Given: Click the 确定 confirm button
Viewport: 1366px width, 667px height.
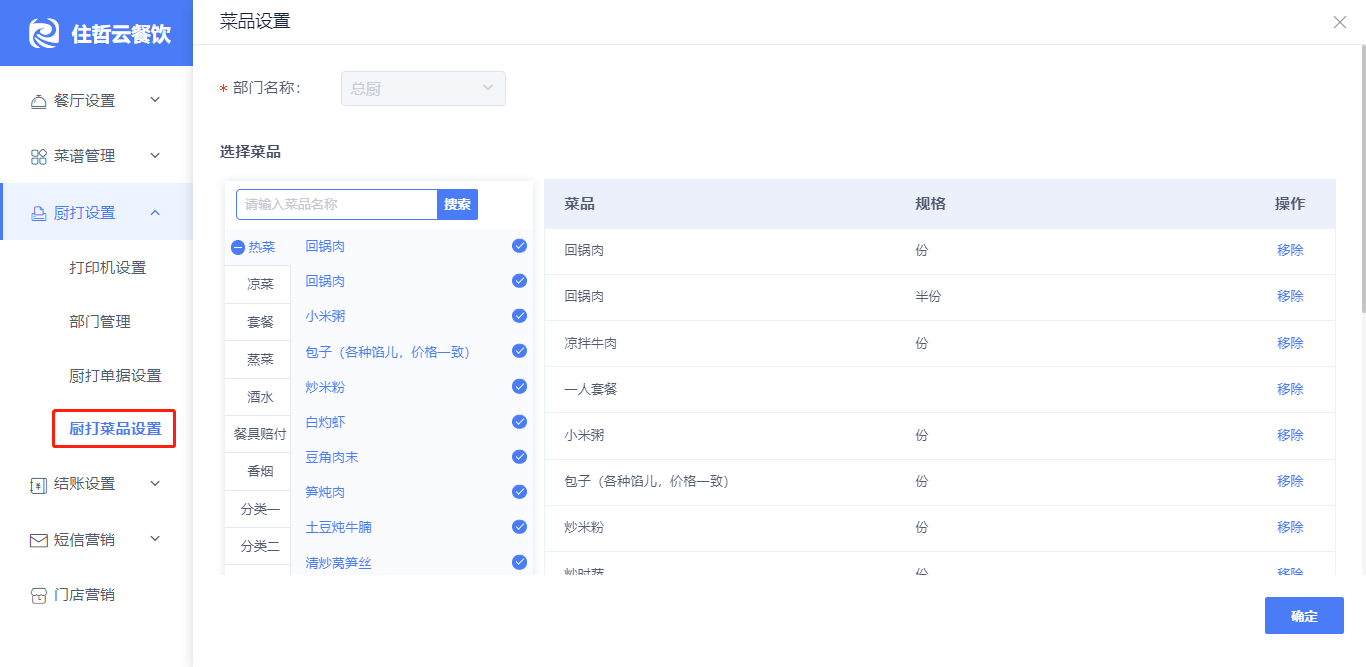Looking at the screenshot, I should coord(1304,616).
